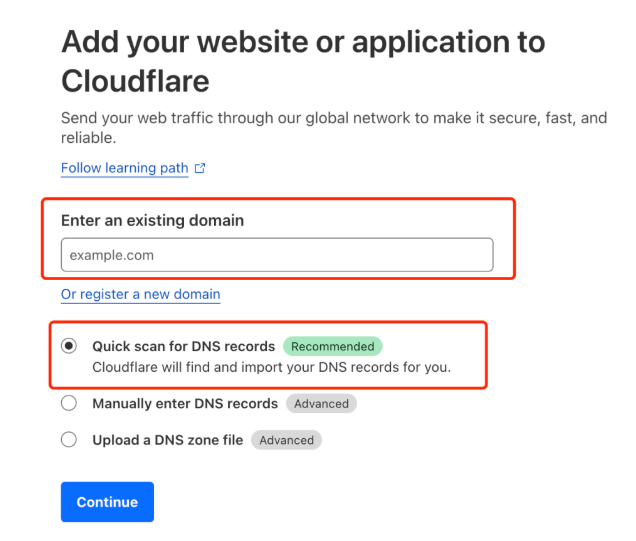Select Quick scan for DNS records radio
The image size is (636, 541).
[69, 346]
